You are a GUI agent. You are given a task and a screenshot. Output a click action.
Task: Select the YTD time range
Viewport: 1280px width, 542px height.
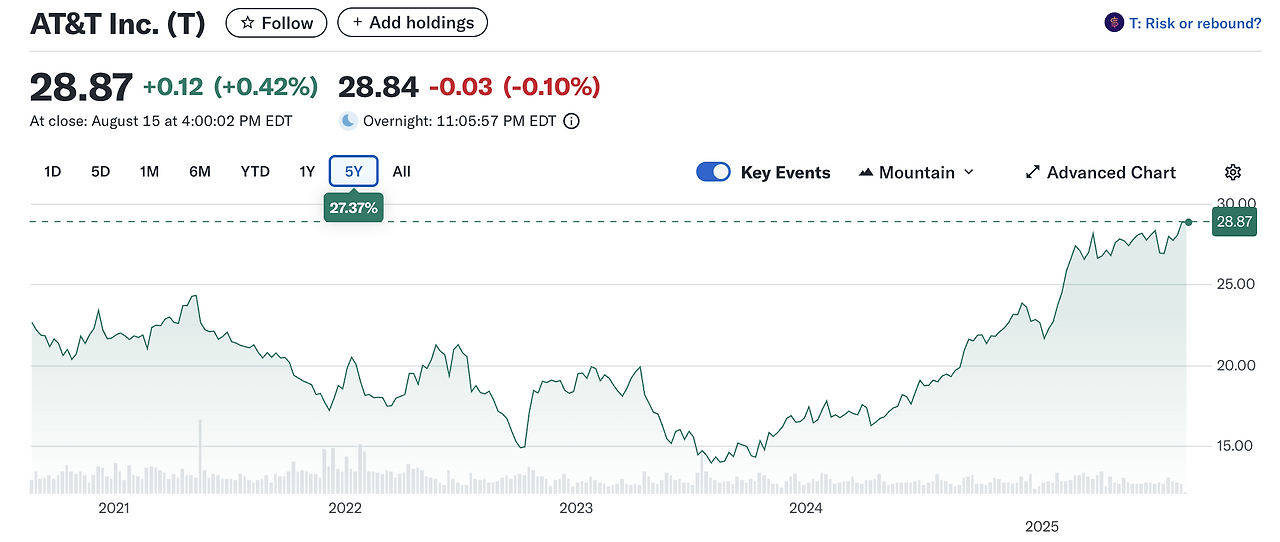255,171
